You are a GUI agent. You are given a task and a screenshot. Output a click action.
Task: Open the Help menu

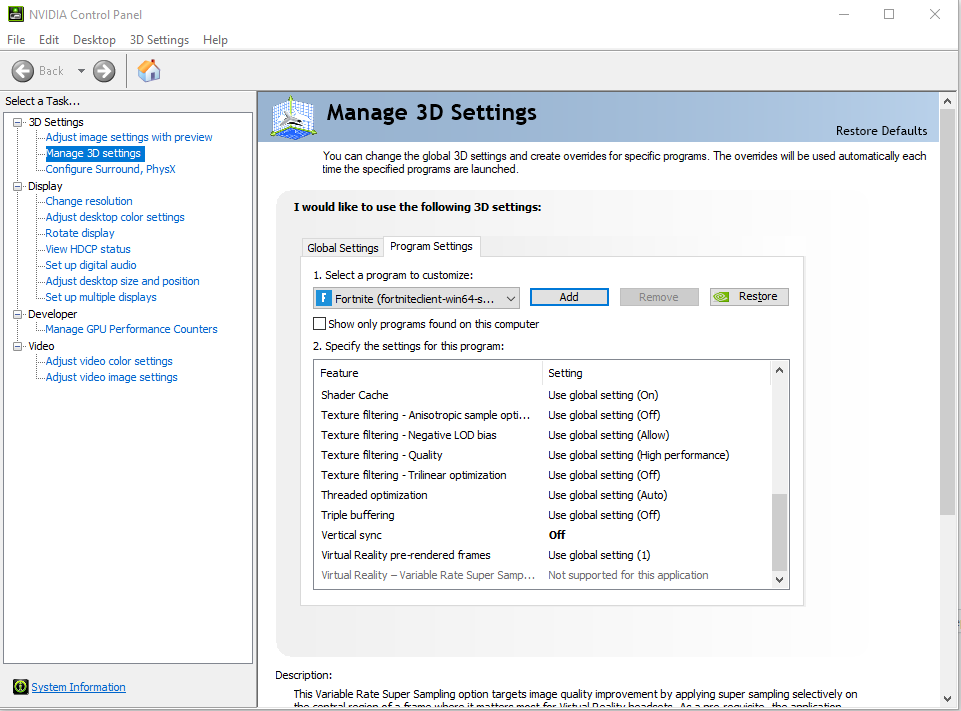click(215, 40)
